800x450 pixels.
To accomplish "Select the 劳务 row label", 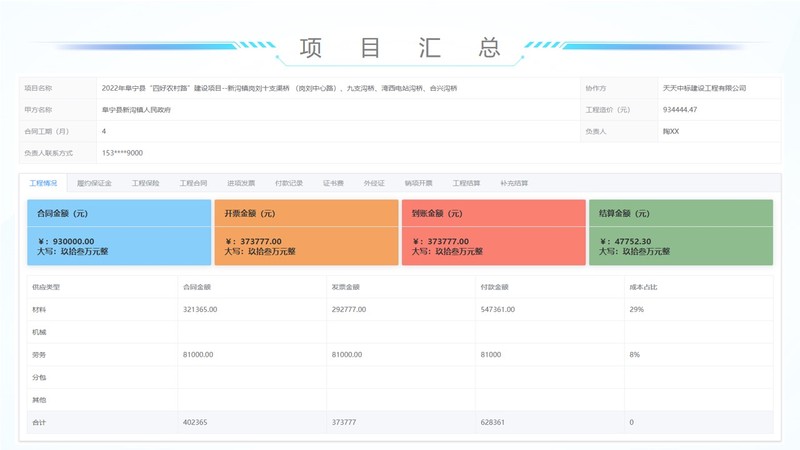I will [x=39, y=355].
